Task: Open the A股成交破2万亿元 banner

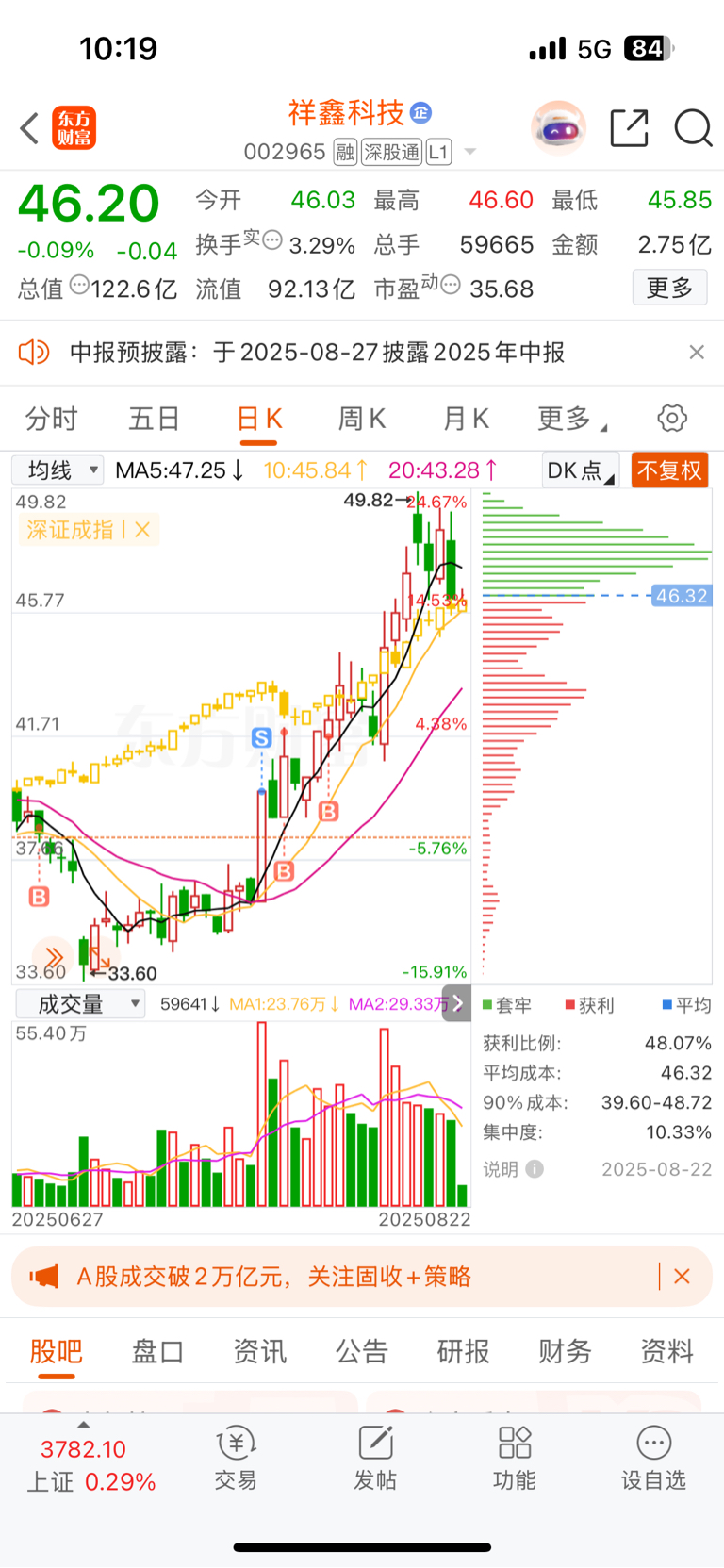Action: pyautogui.click(x=273, y=1277)
